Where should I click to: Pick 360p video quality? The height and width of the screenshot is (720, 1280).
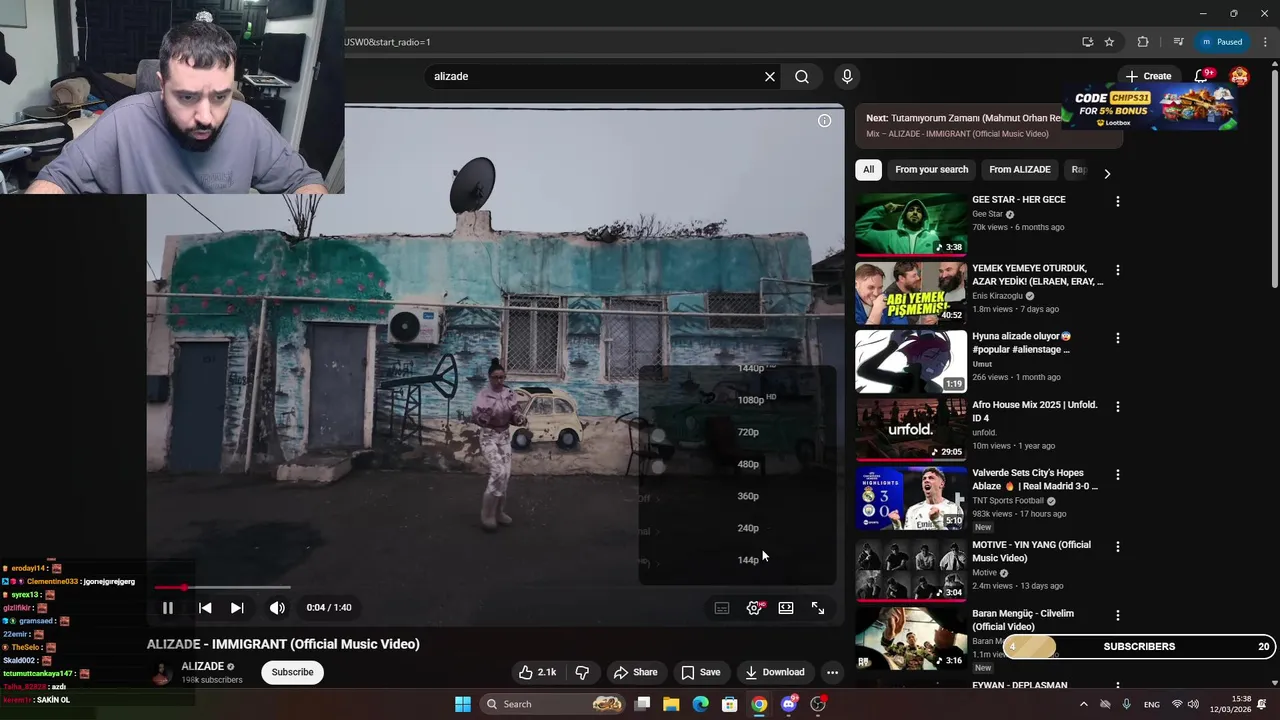[x=748, y=496]
